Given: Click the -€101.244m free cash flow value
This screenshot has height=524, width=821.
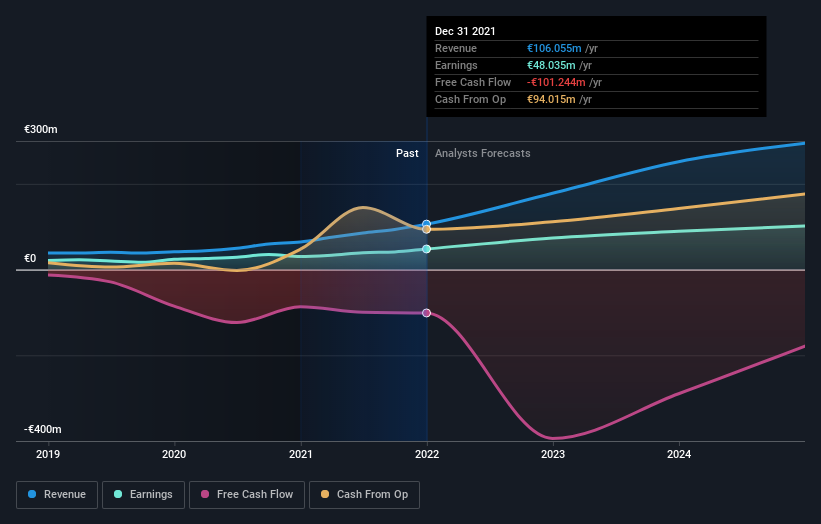Looking at the screenshot, I should point(556,82).
